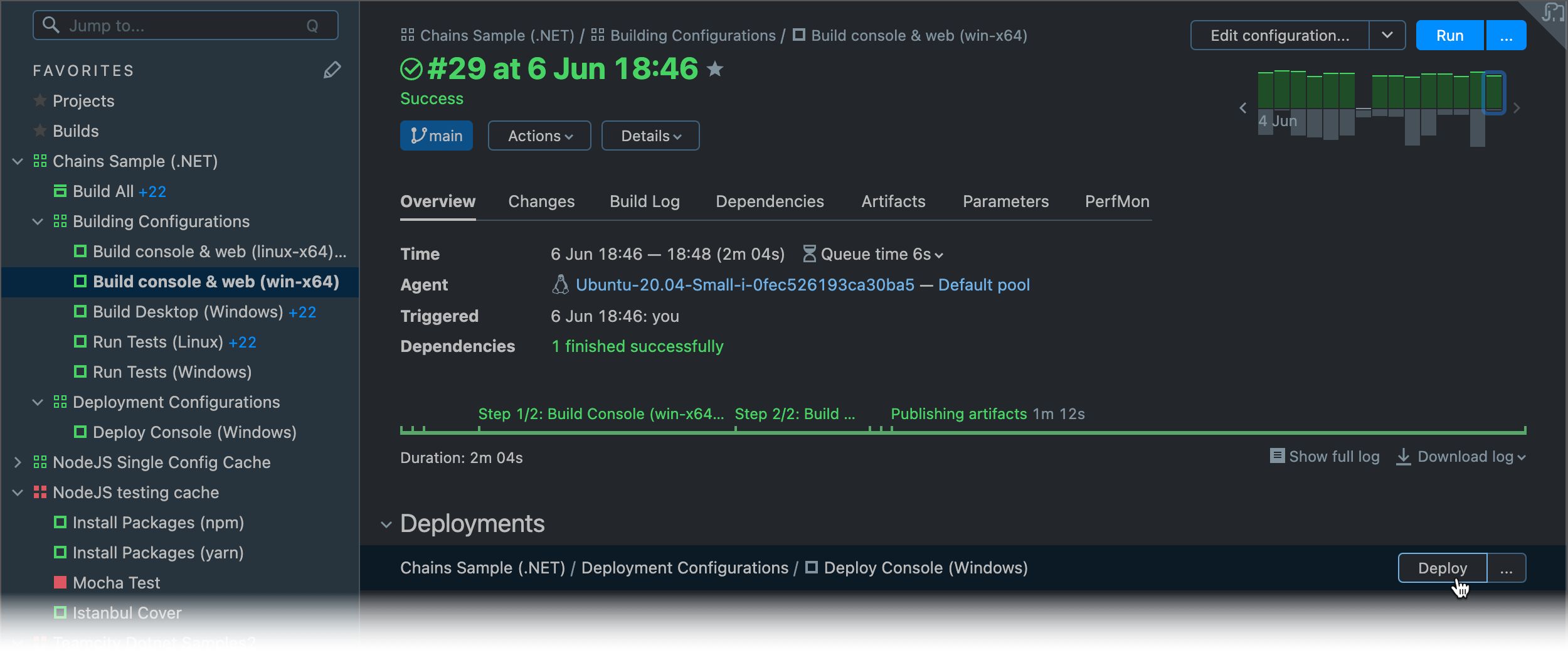Switch to the Artifacts tab
Image resolution: width=1568 pixels, height=655 pixels.
coord(893,201)
